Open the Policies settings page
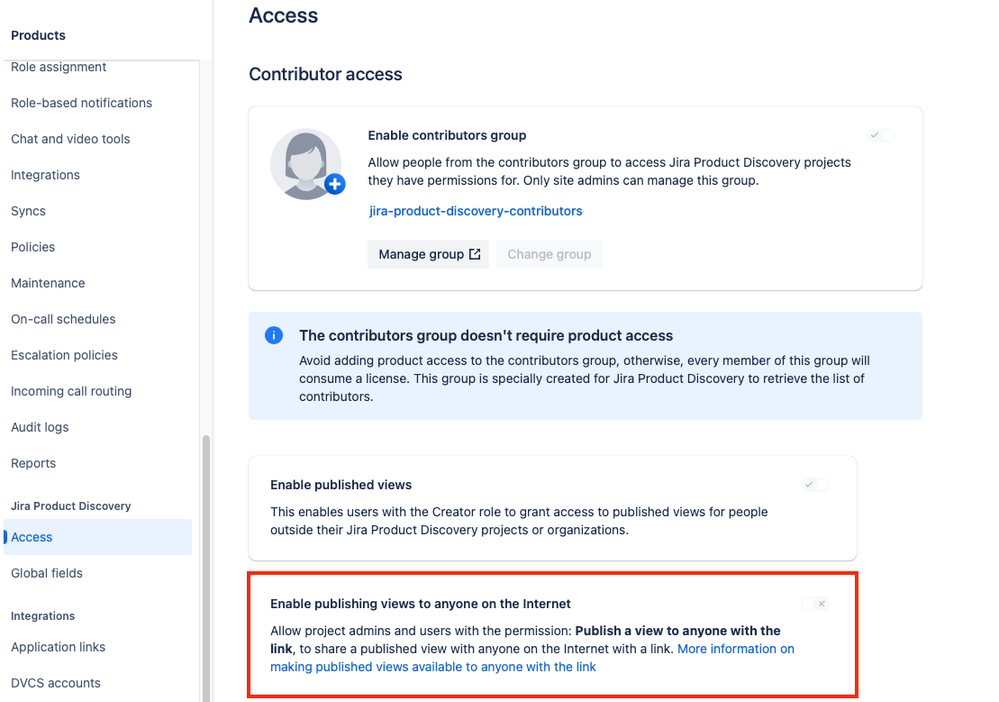 [x=33, y=246]
